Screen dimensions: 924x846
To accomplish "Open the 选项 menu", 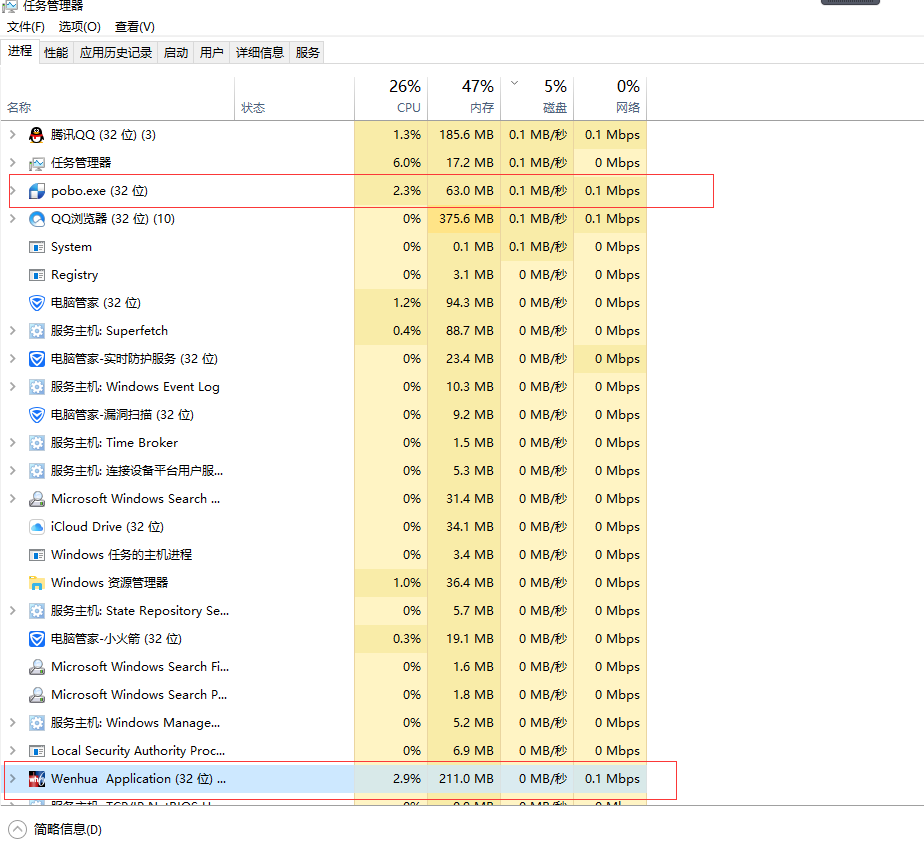I will coord(79,26).
